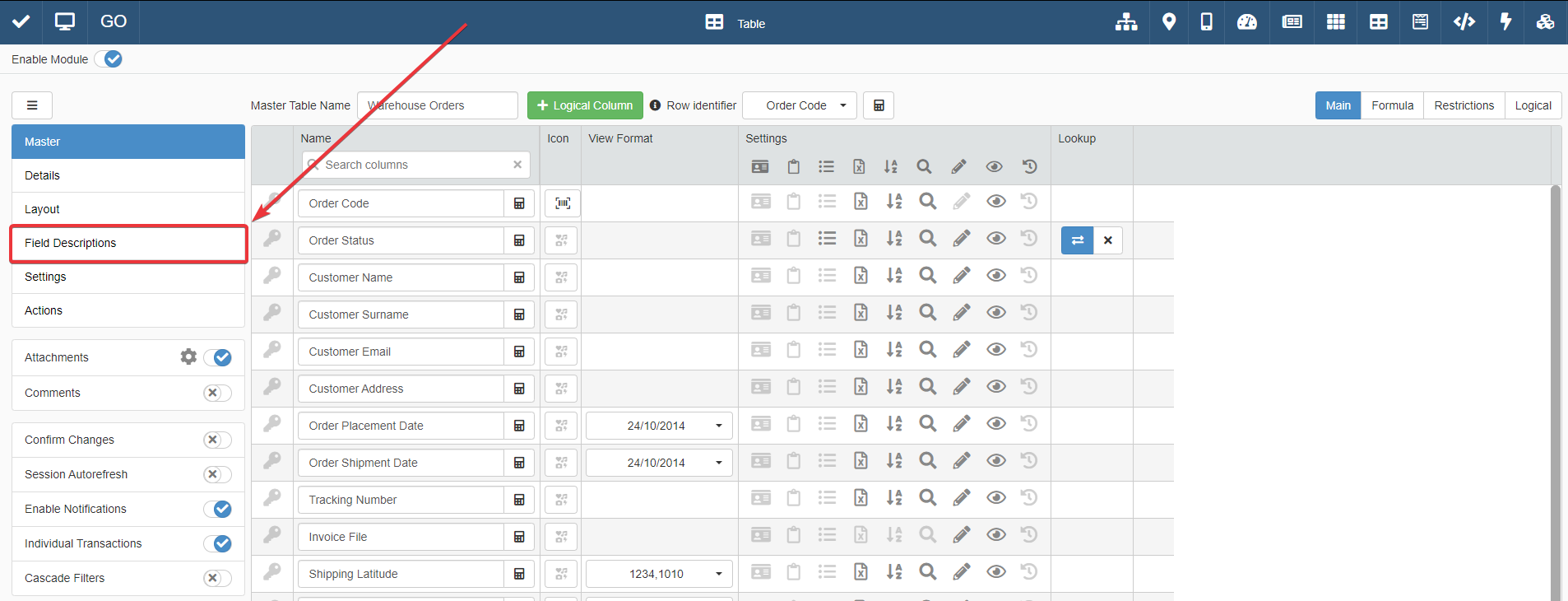The width and height of the screenshot is (1568, 601).
Task: Toggle the Enable Module switch
Action: [109, 59]
